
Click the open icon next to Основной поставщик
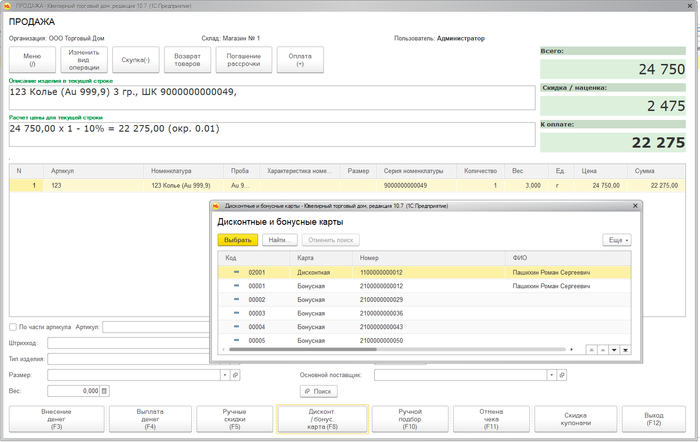coord(561,375)
